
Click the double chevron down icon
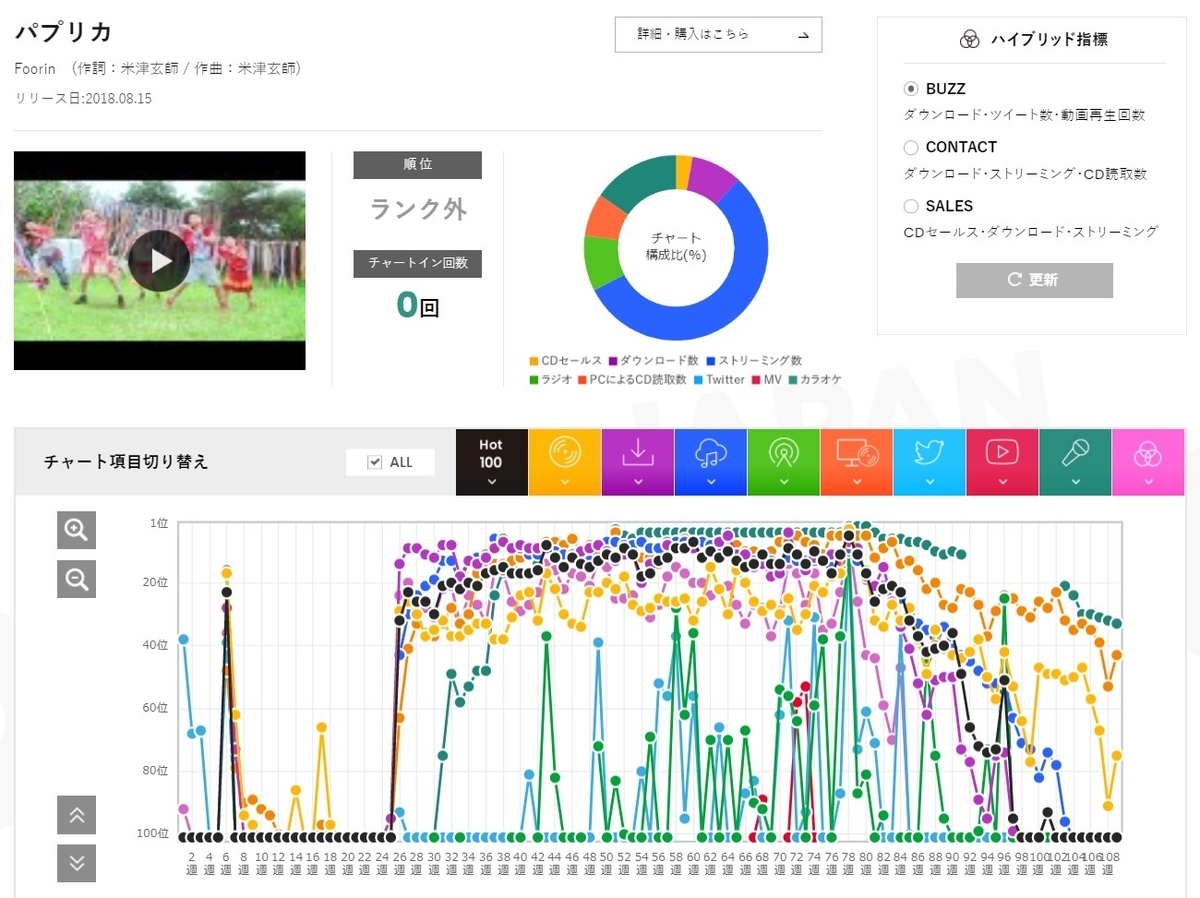pyautogui.click(x=77, y=863)
